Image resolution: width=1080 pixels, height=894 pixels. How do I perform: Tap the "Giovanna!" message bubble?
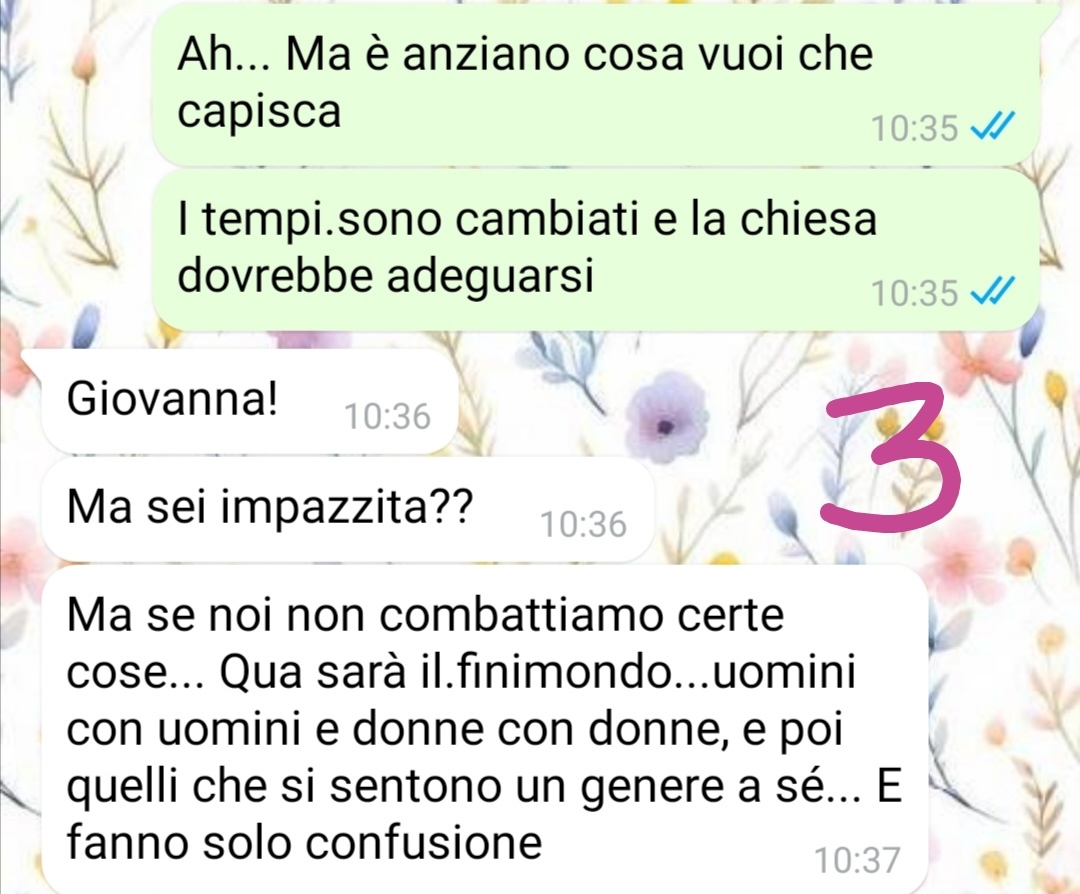(x=249, y=401)
